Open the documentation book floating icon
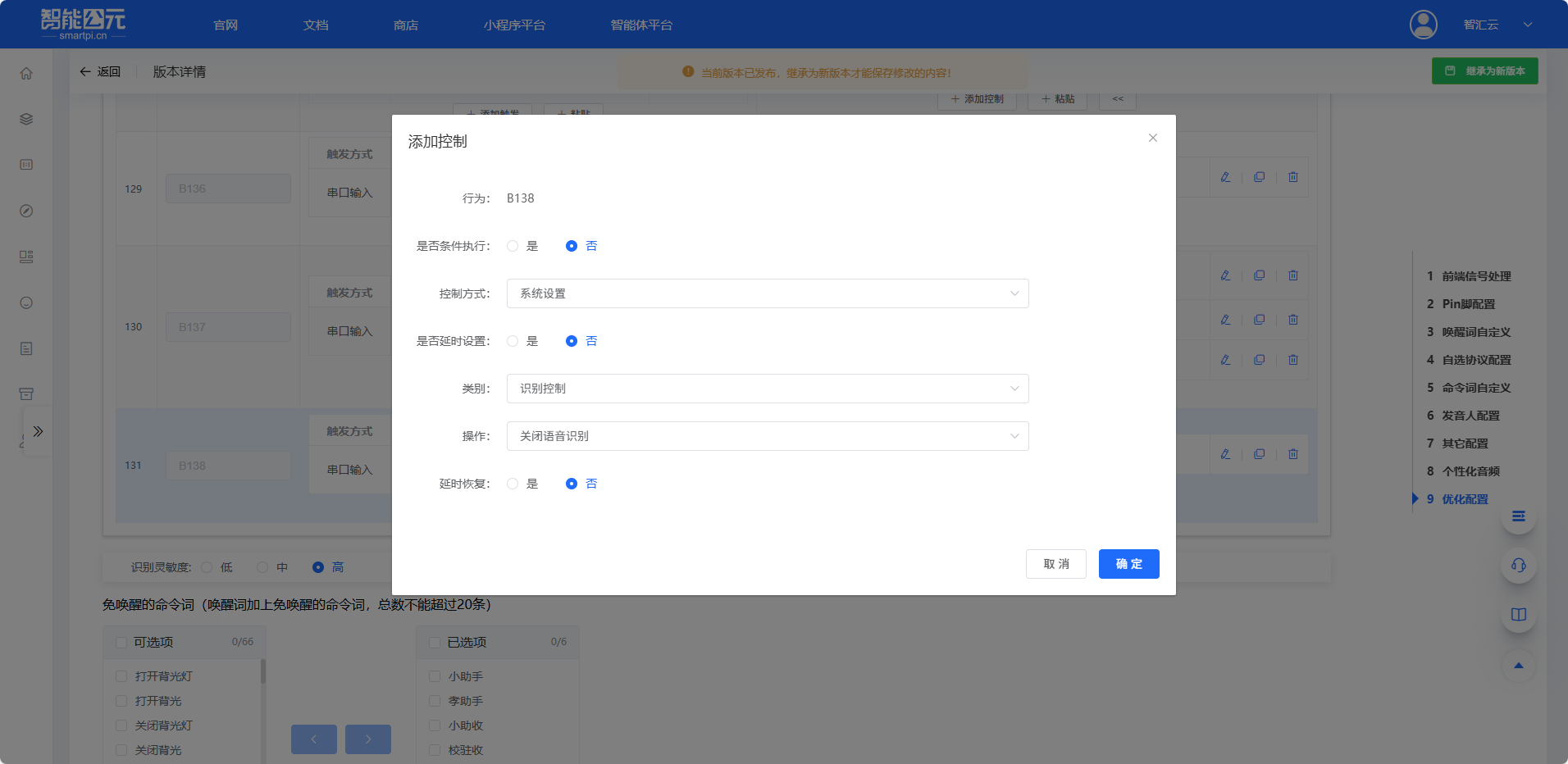Screen dimensions: 1568x764 click(1518, 614)
